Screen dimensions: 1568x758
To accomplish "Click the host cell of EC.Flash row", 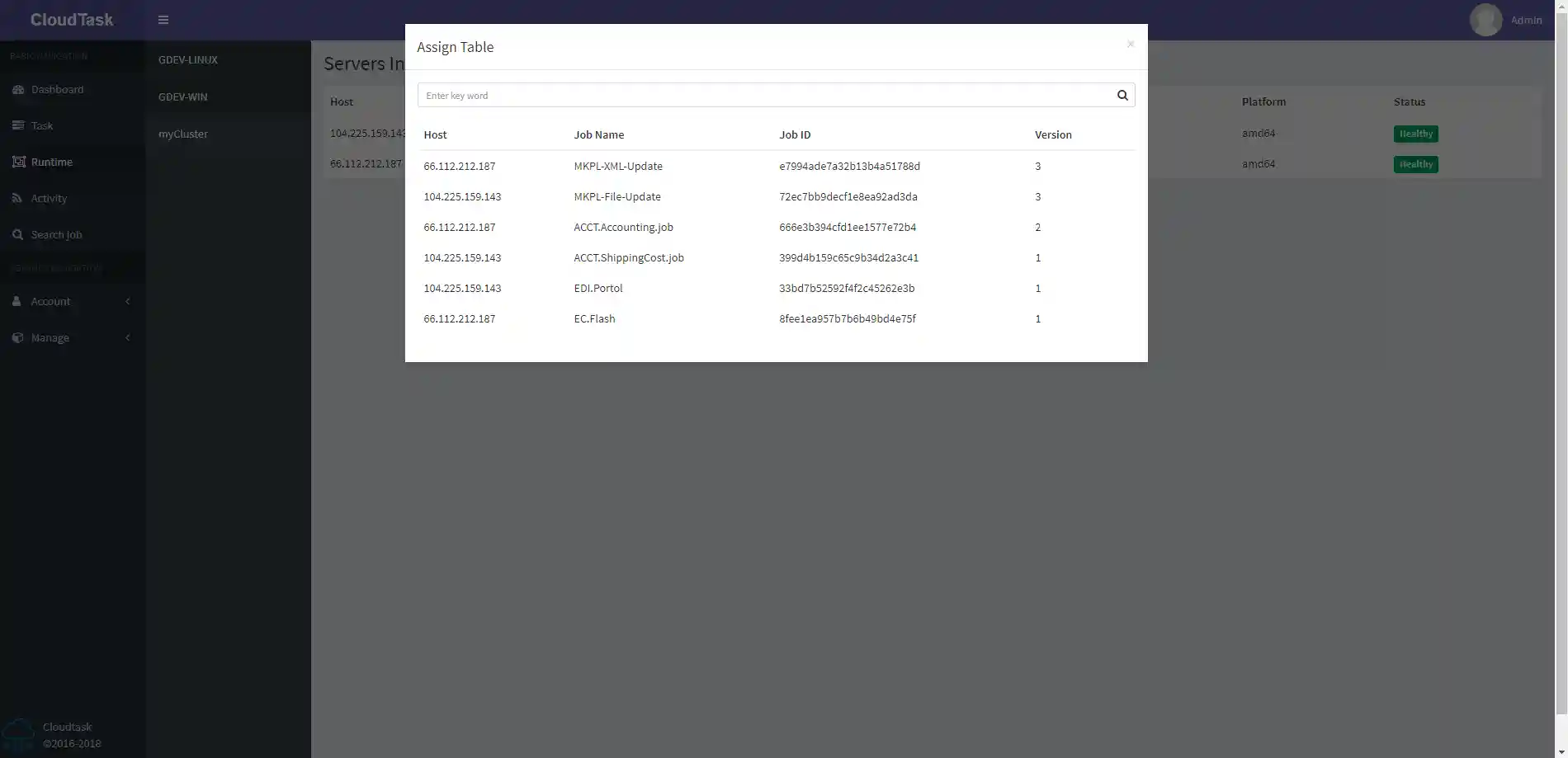I will click(x=460, y=318).
